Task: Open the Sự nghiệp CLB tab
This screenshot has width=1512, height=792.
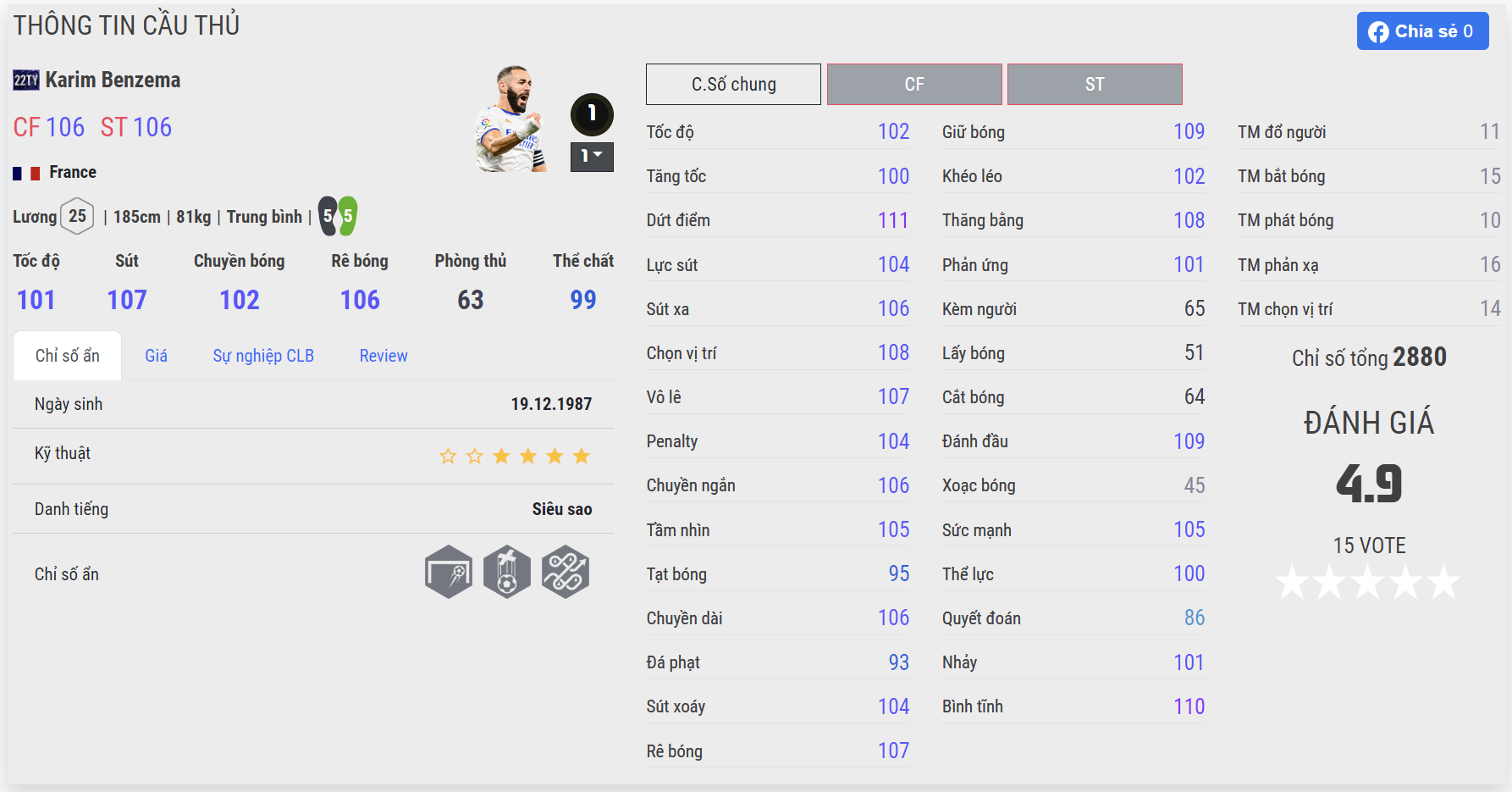Action: pyautogui.click(x=263, y=356)
